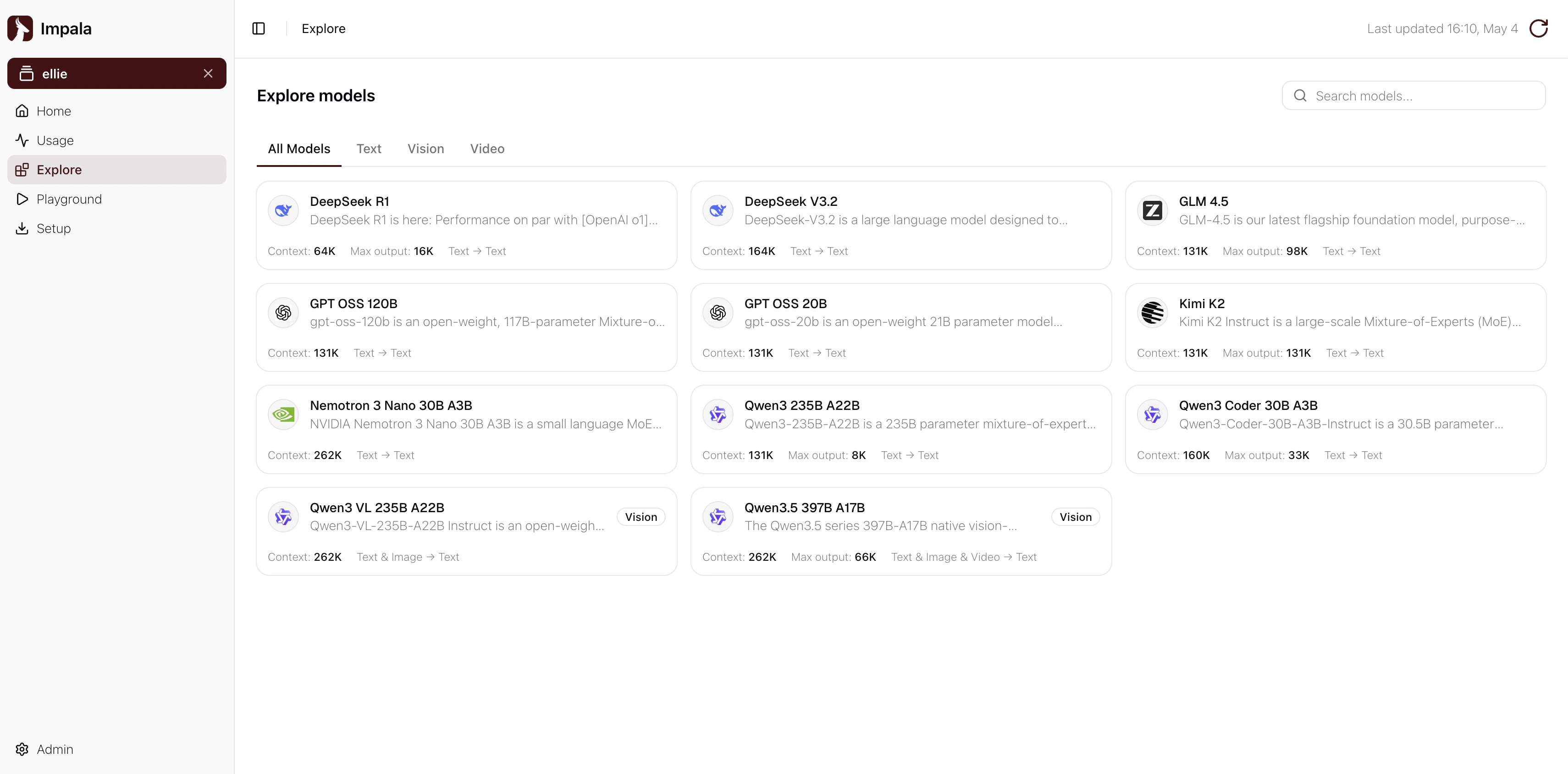Open the Qwen3 VL 235B A22B title
Screen dimensions: 1568x774
tap(377, 508)
